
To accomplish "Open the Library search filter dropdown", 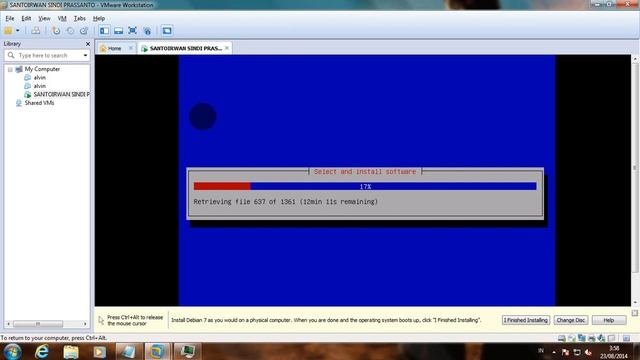I will click(85, 55).
